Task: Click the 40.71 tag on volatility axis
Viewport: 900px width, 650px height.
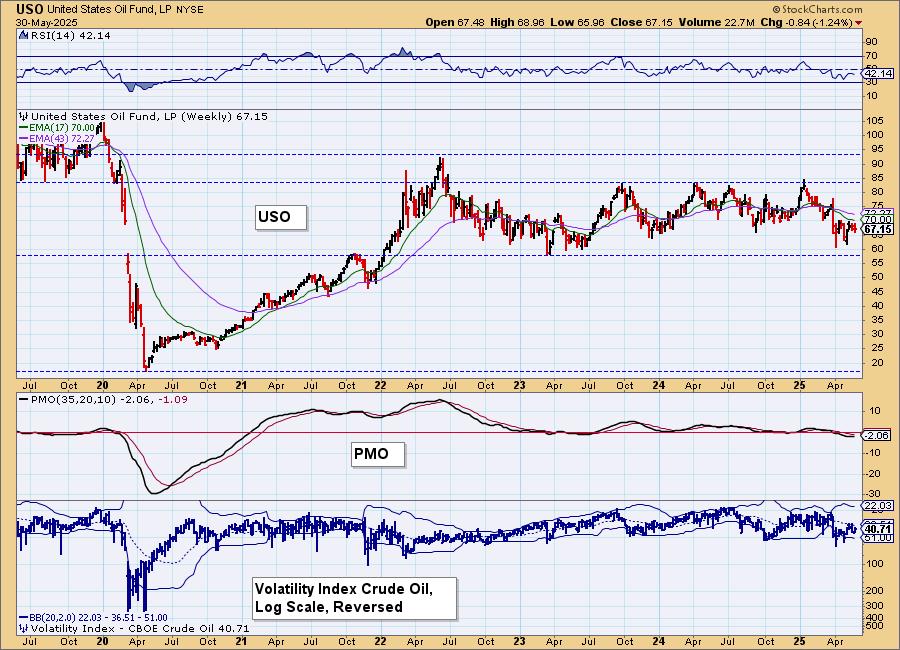Action: coord(878,529)
